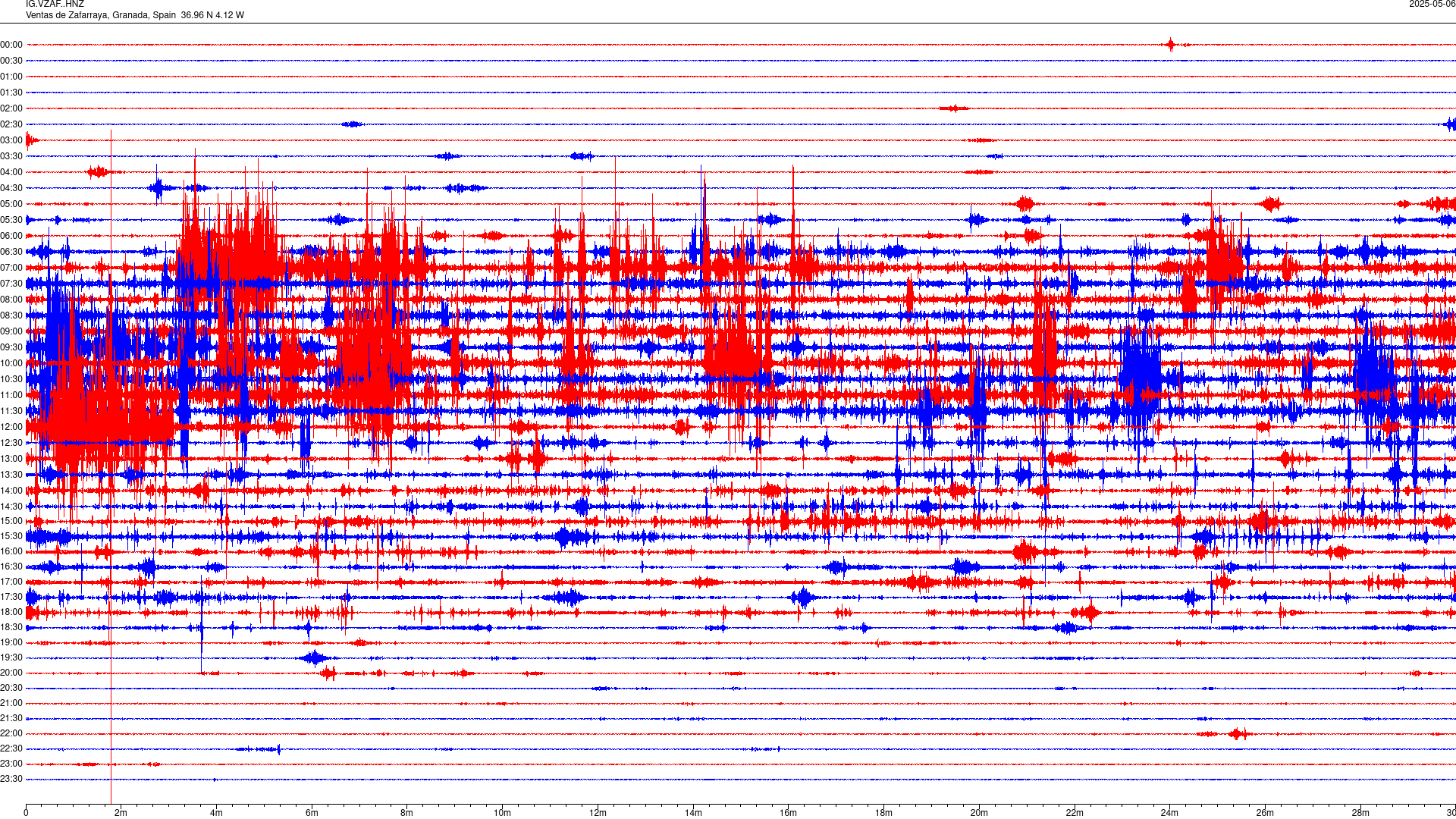This screenshot has height=819, width=1456.
Task: Click the 4m tick on the time axis
Action: [216, 813]
